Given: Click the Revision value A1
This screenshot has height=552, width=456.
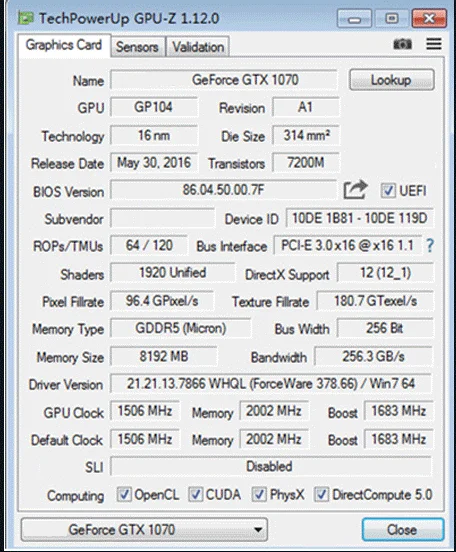Looking at the screenshot, I should (x=306, y=107).
